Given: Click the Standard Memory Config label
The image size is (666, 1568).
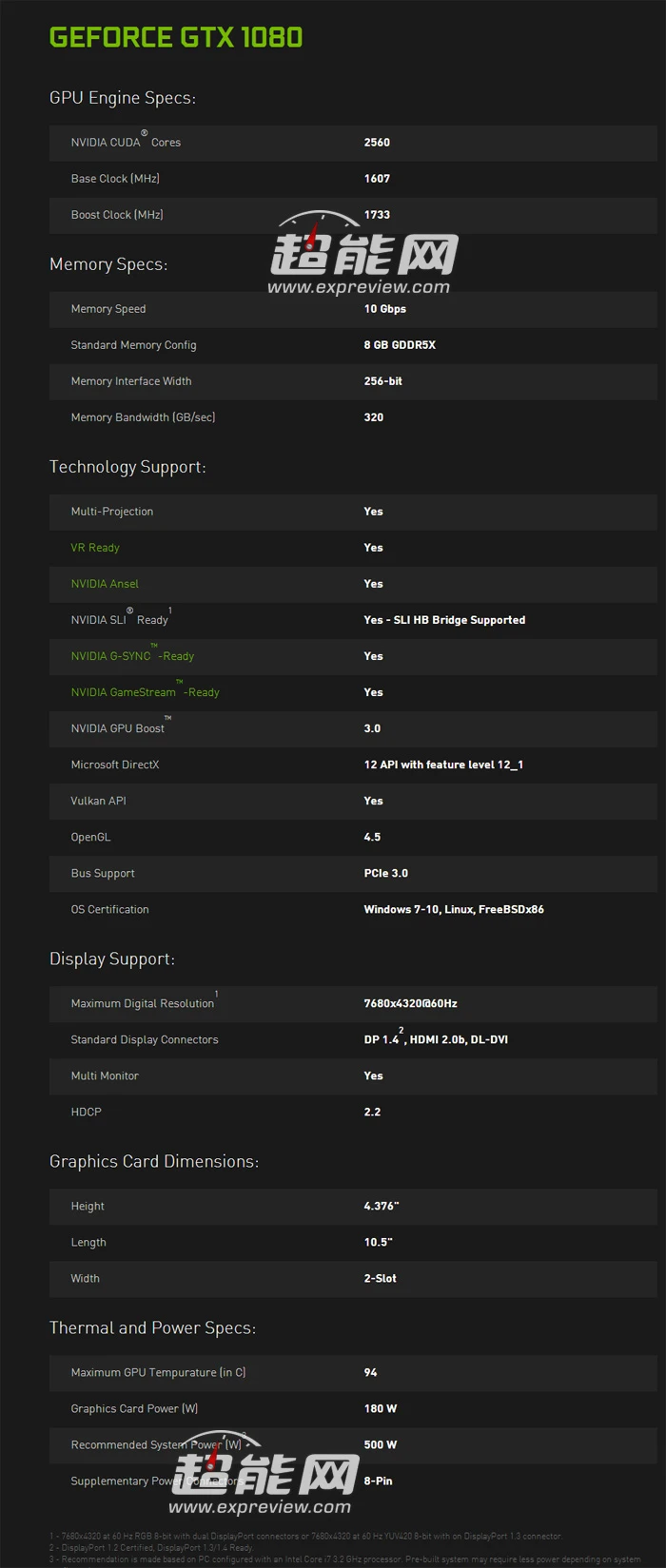Looking at the screenshot, I should (133, 345).
